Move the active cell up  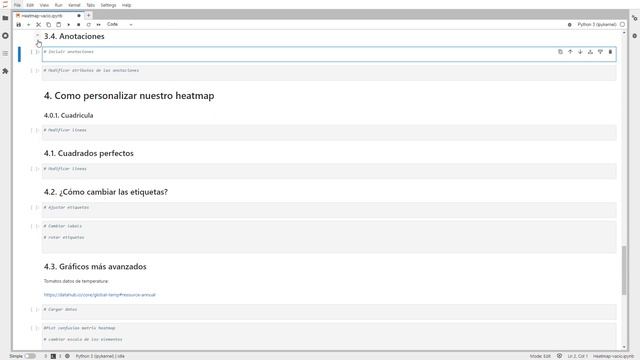click(570, 52)
